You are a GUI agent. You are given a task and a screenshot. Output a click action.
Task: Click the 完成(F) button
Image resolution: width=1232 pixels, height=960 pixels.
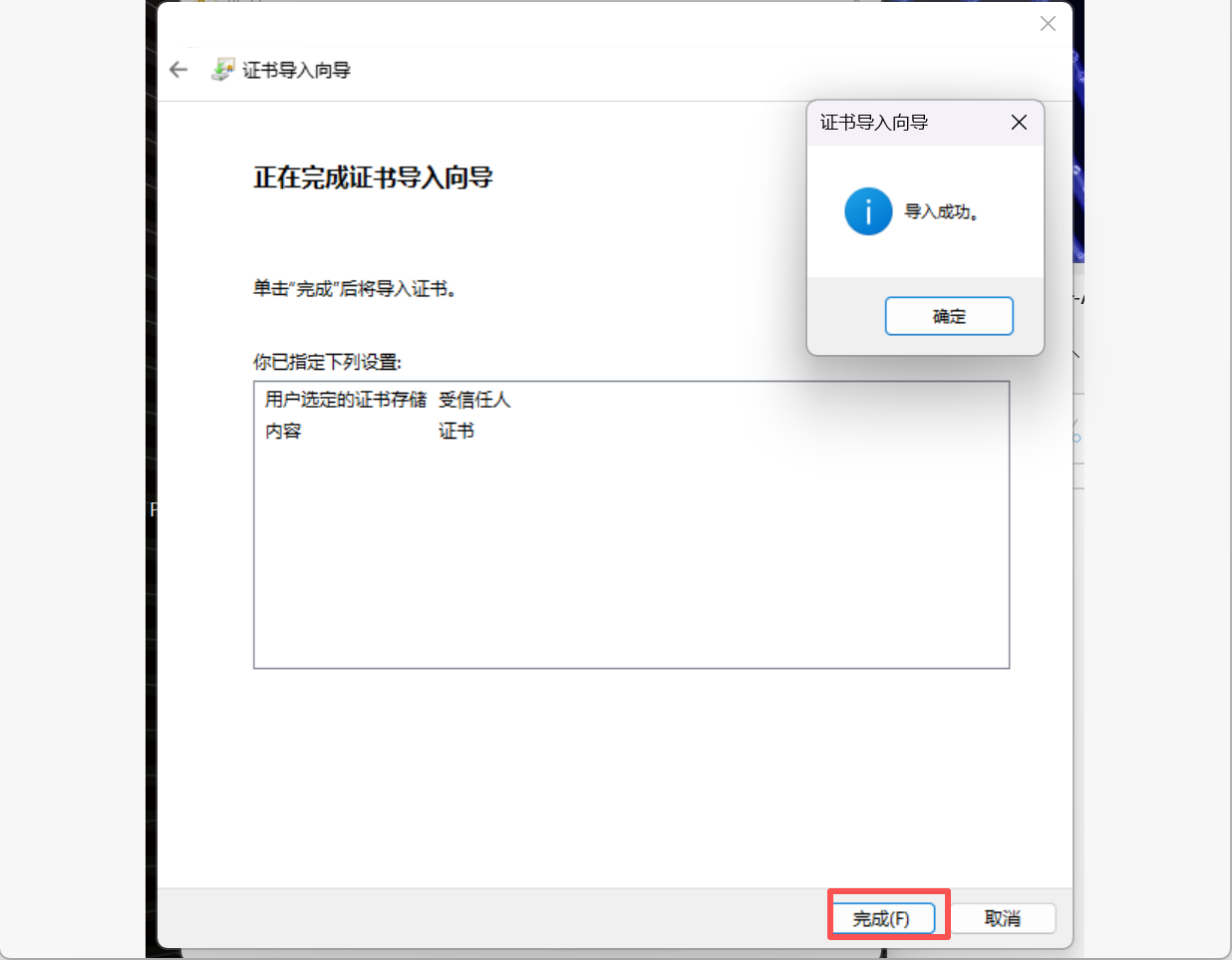(882, 918)
